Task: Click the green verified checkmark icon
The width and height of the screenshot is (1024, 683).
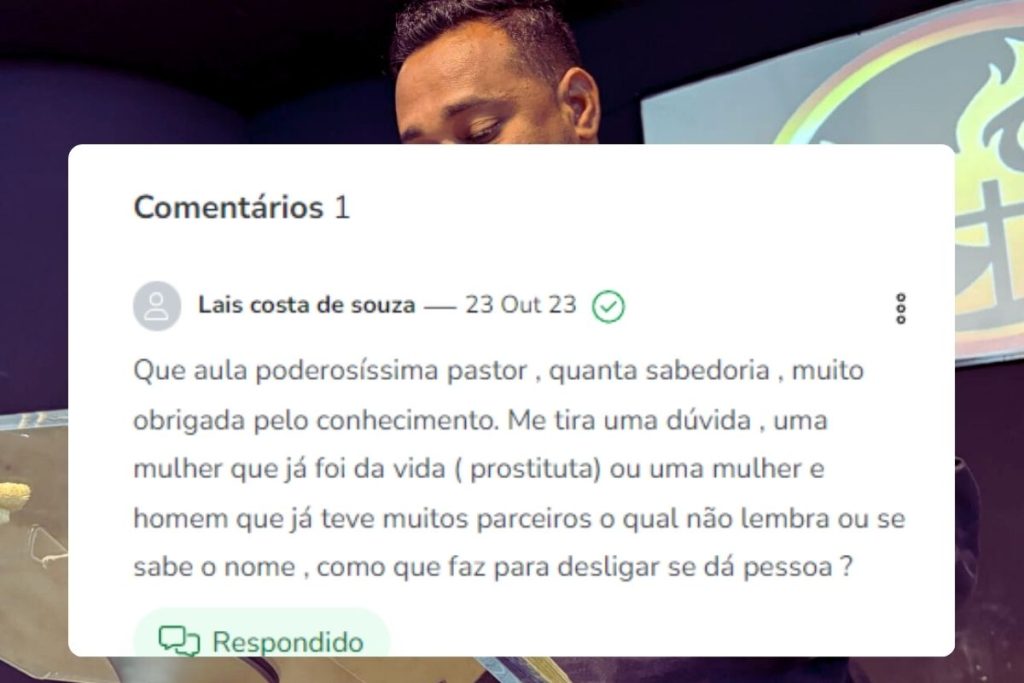Action: coord(608,306)
